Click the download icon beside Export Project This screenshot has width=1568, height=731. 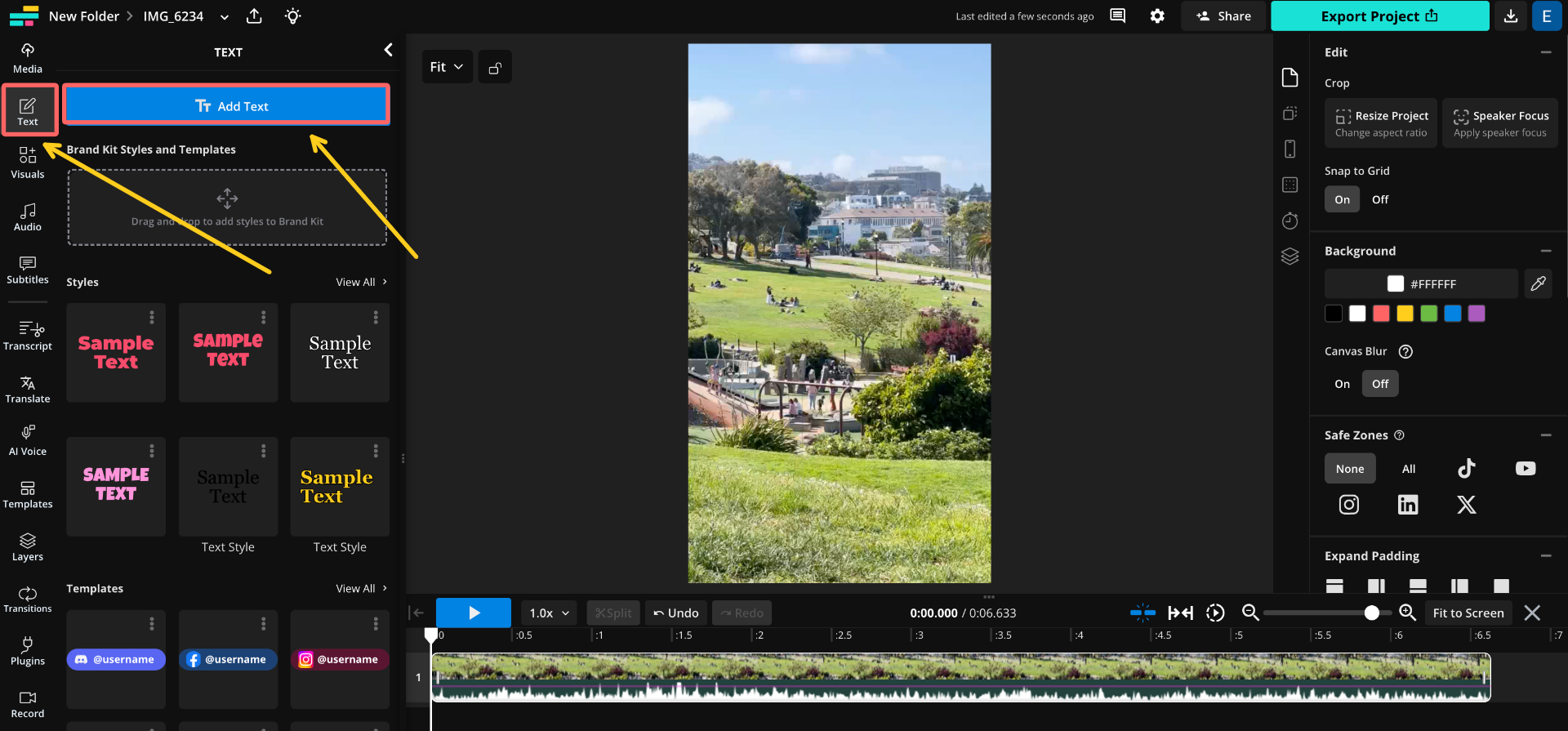coord(1511,16)
